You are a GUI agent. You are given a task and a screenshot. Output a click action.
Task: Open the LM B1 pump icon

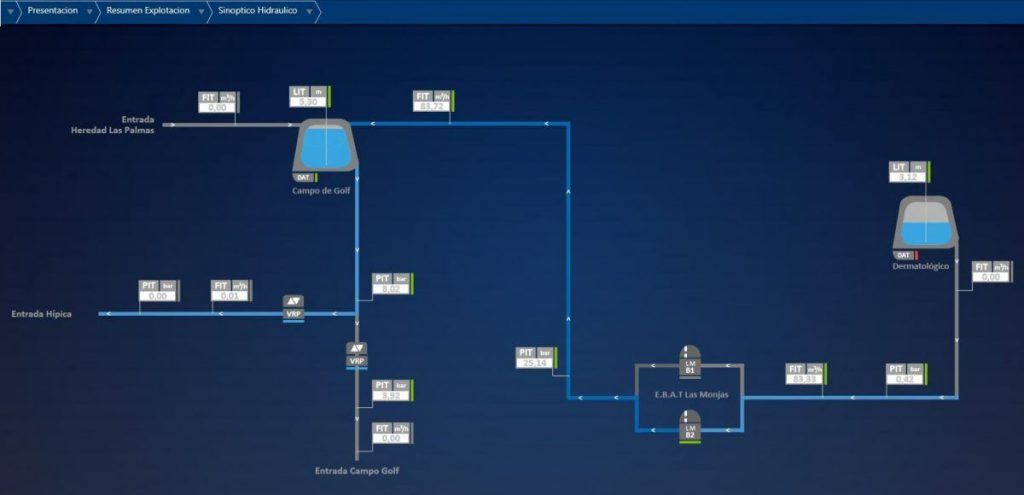click(x=690, y=361)
